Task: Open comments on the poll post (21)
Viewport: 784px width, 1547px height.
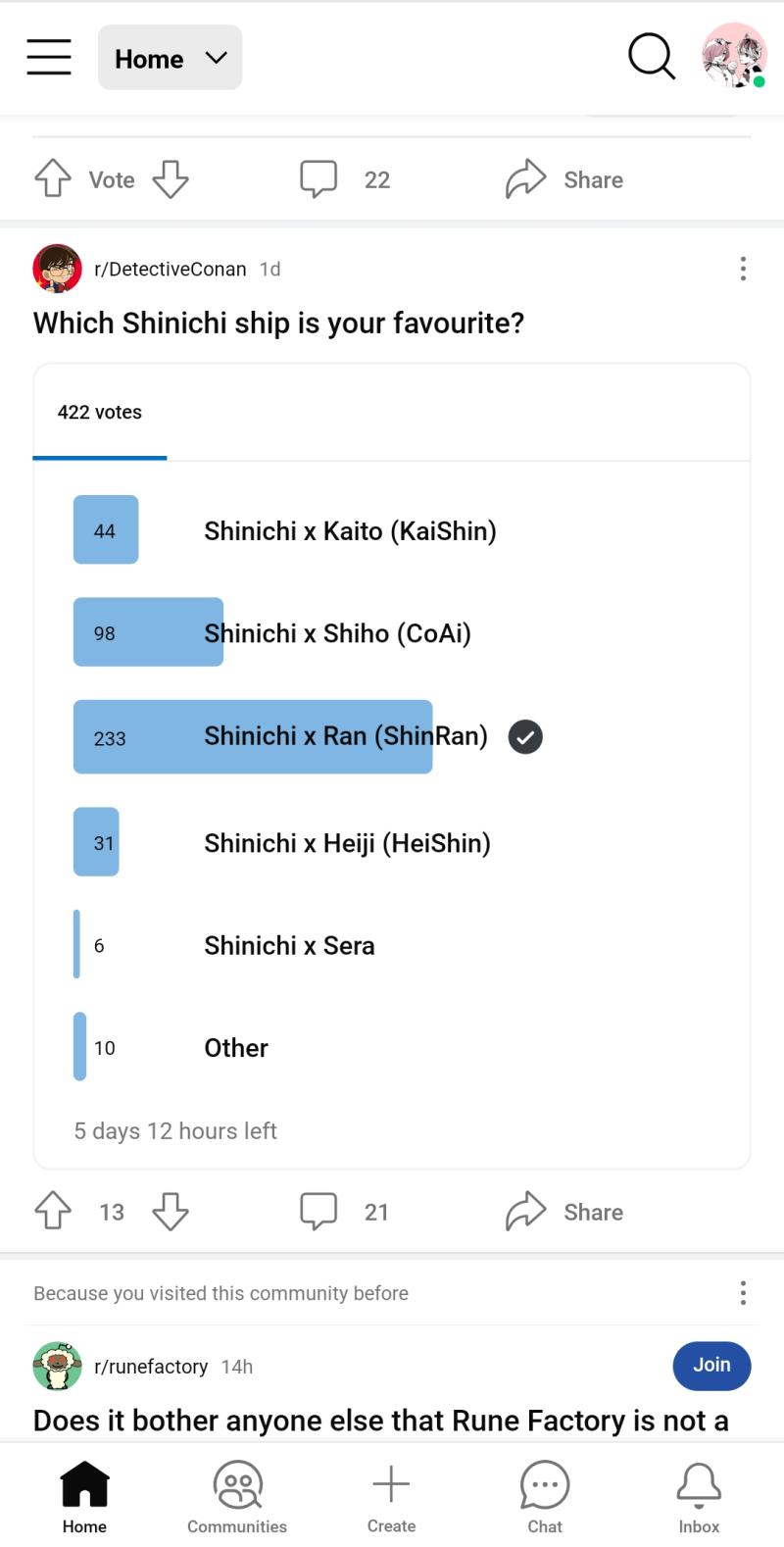Action: coord(345,1211)
